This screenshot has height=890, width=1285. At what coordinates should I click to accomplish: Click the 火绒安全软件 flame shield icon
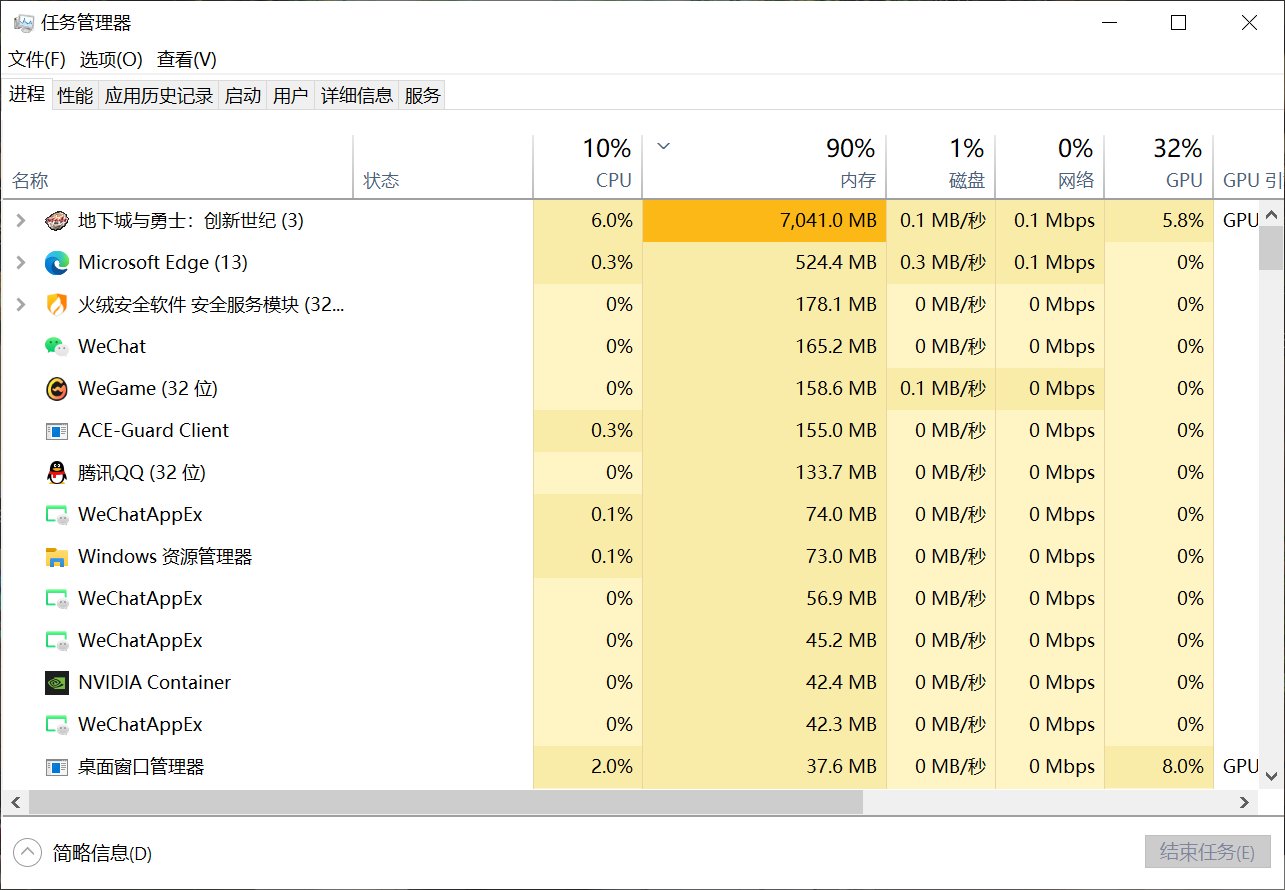click(x=57, y=305)
